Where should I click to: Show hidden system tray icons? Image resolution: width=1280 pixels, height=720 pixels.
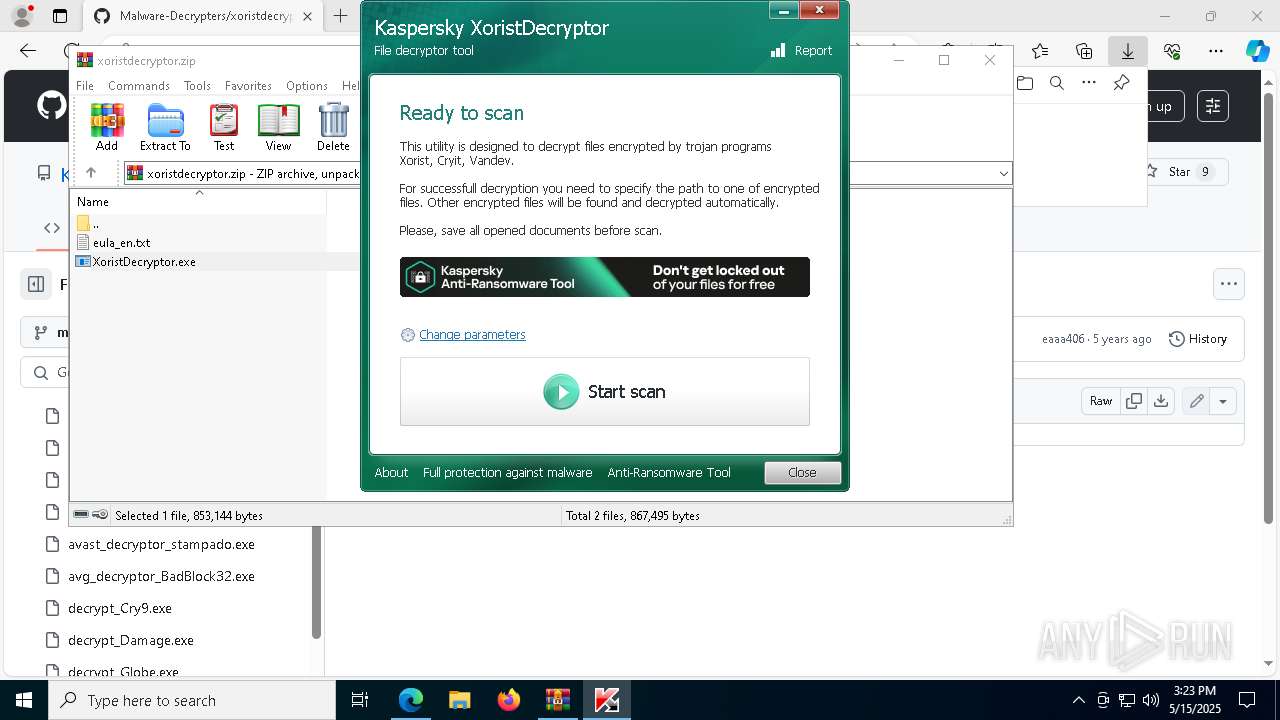pyautogui.click(x=1078, y=700)
